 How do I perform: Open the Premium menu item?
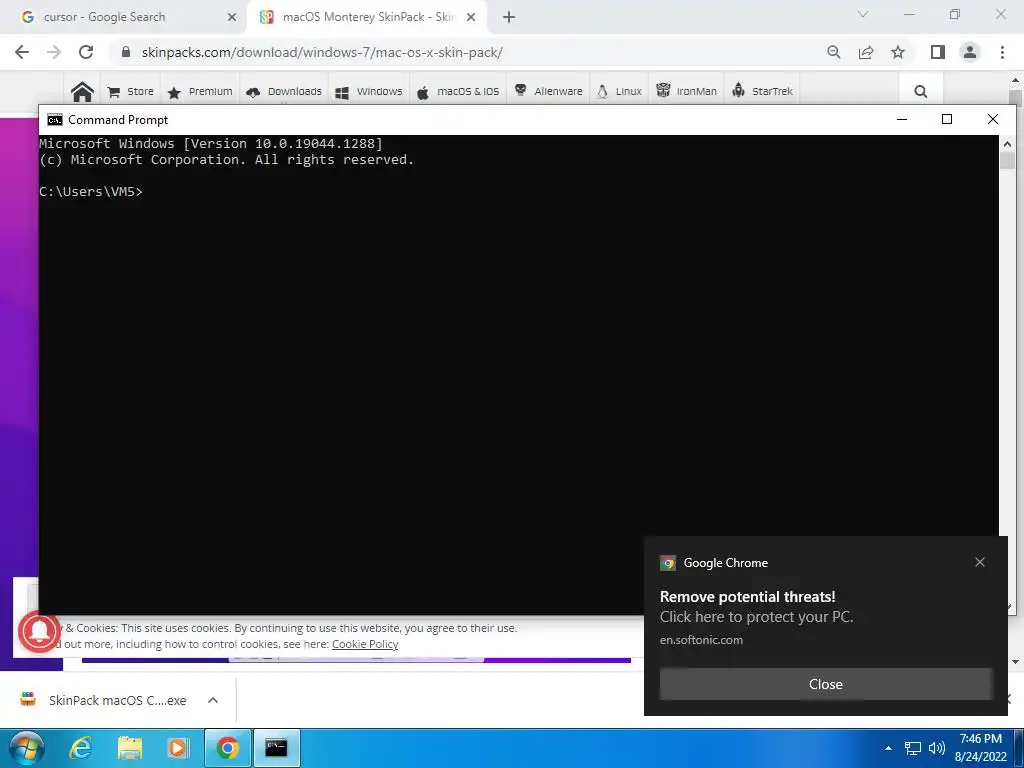pos(200,91)
